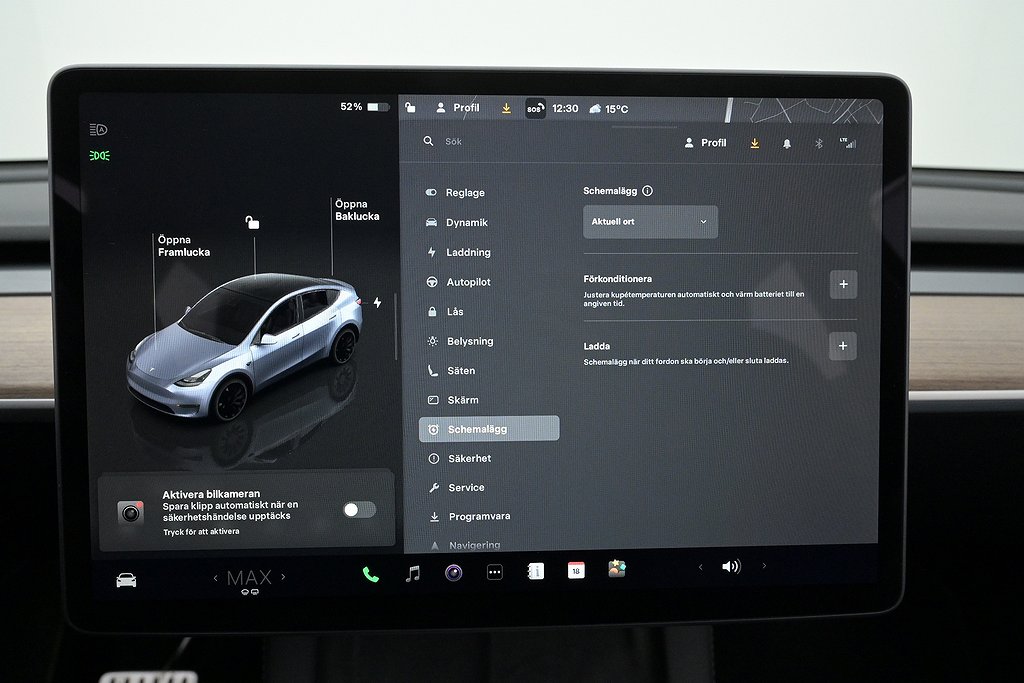
Task: Tap the car controls icon in bottom bar
Action: (x=126, y=580)
